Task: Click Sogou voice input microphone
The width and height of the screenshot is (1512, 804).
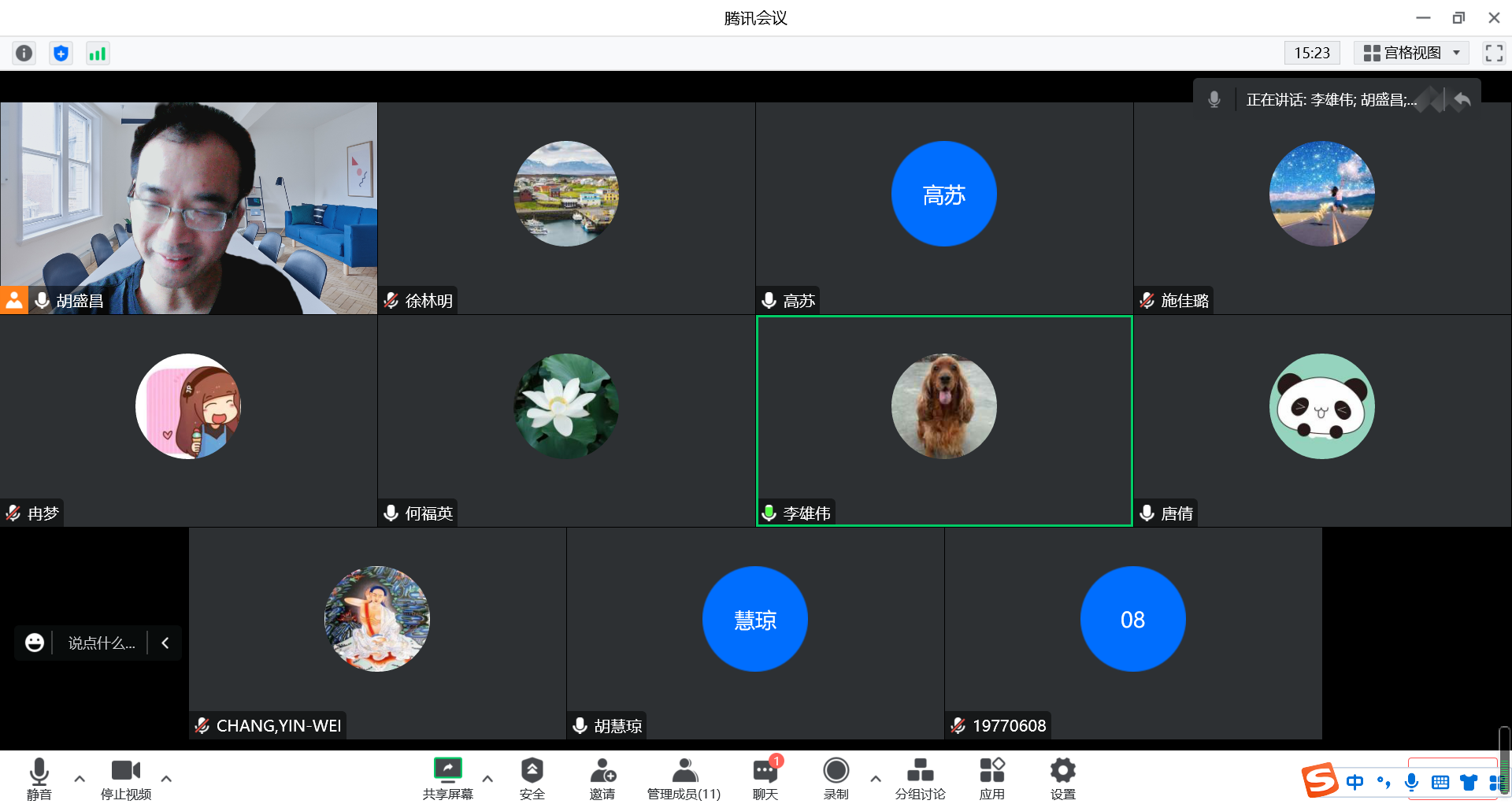Action: pos(1412,782)
